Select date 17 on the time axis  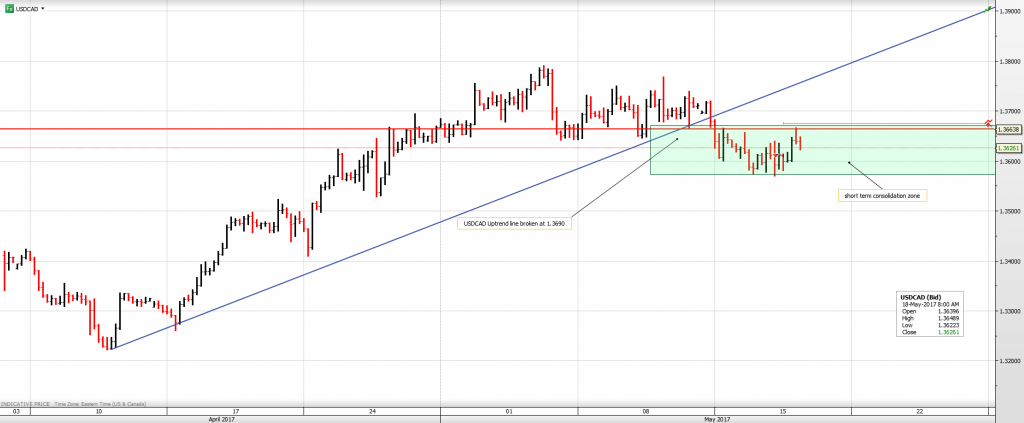235,411
